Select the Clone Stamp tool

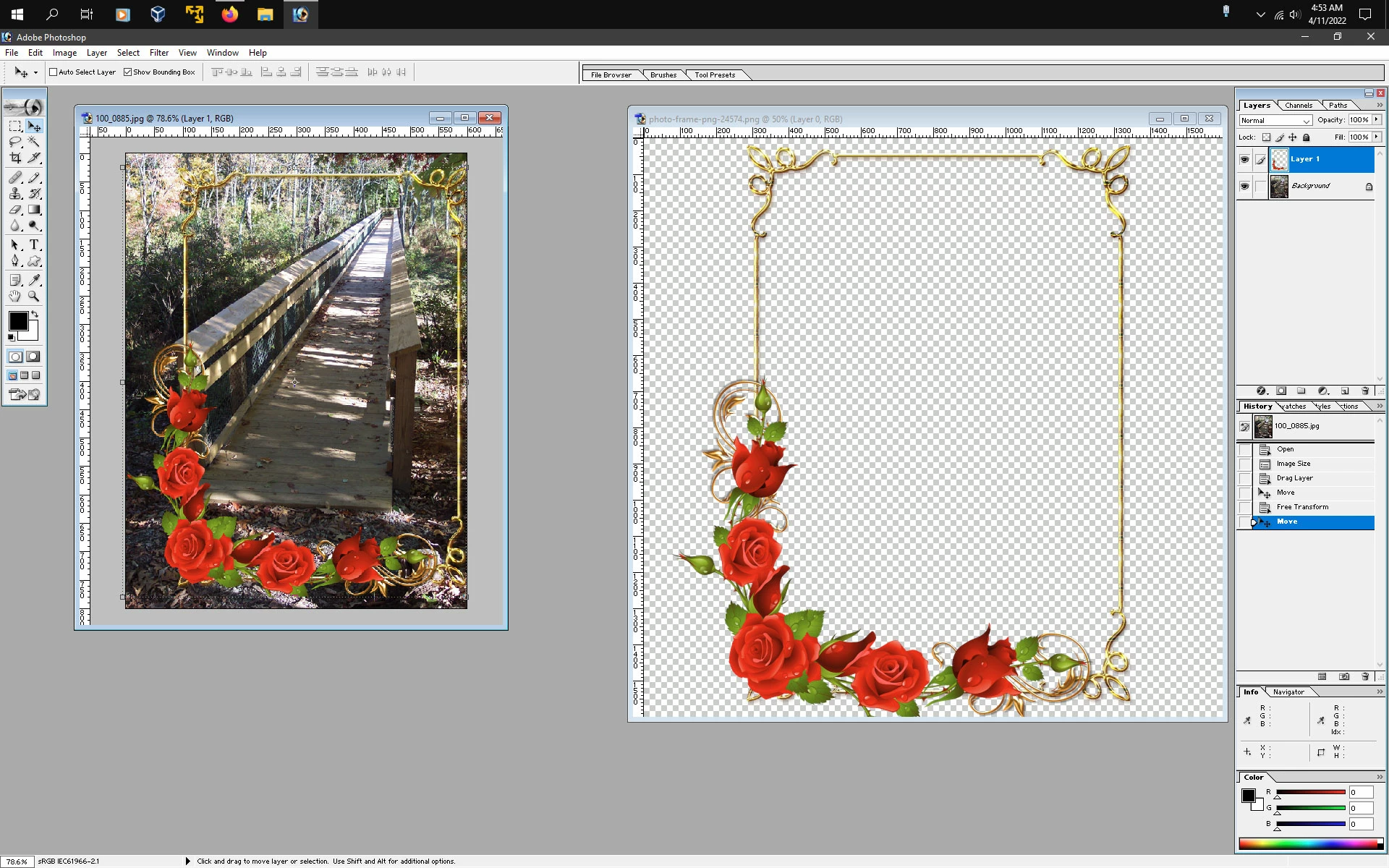(x=15, y=193)
